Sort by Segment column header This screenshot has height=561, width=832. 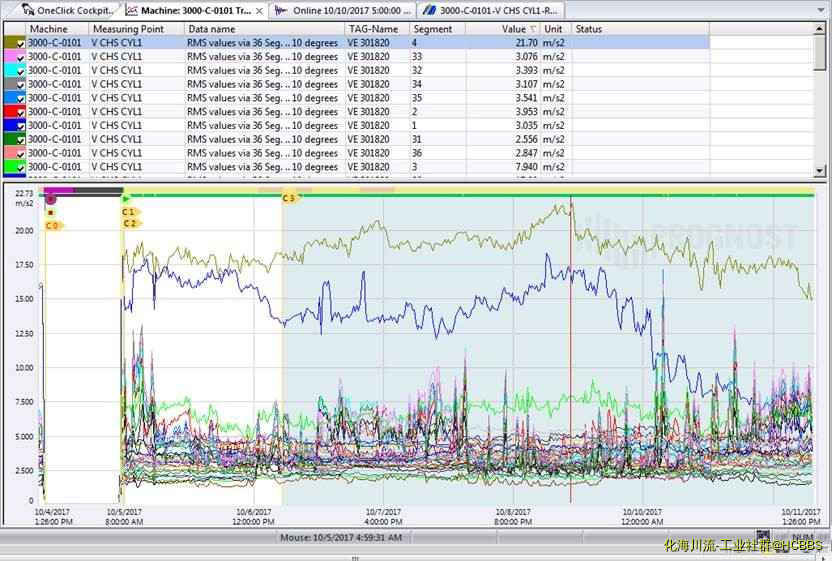click(437, 29)
